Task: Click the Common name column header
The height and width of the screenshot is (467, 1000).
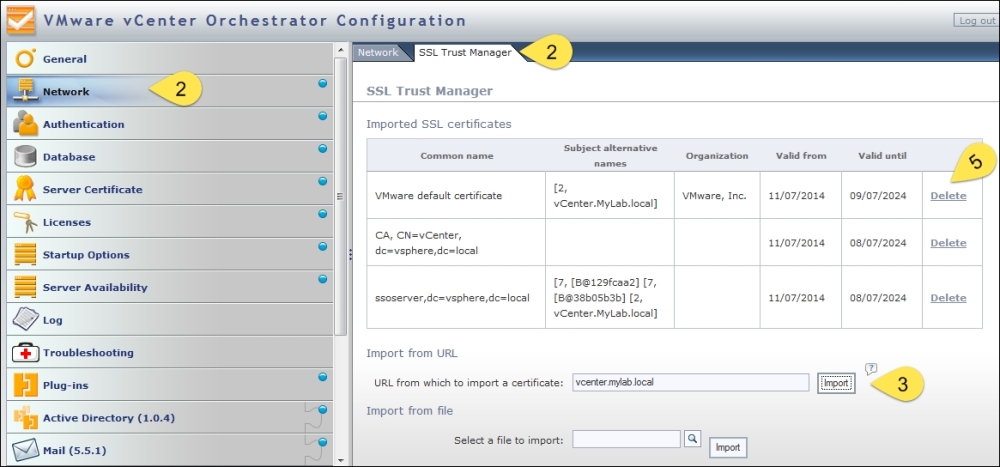Action: (457, 156)
